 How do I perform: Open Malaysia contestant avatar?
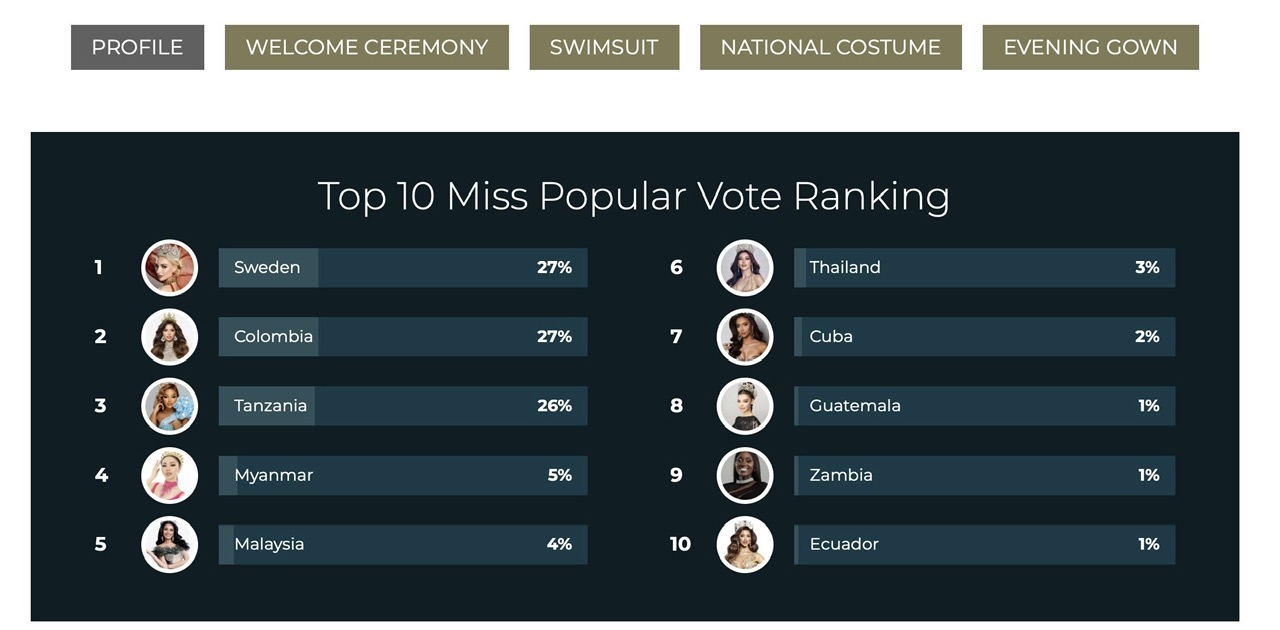click(x=169, y=544)
